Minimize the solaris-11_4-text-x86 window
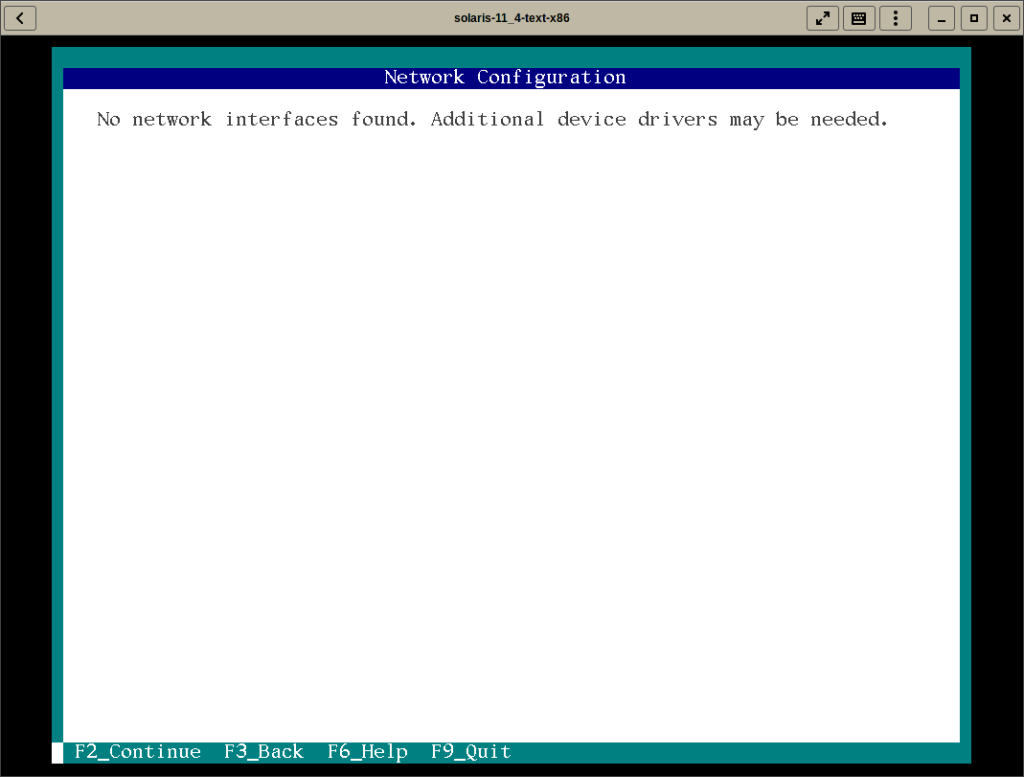Image resolution: width=1024 pixels, height=777 pixels. click(x=941, y=18)
